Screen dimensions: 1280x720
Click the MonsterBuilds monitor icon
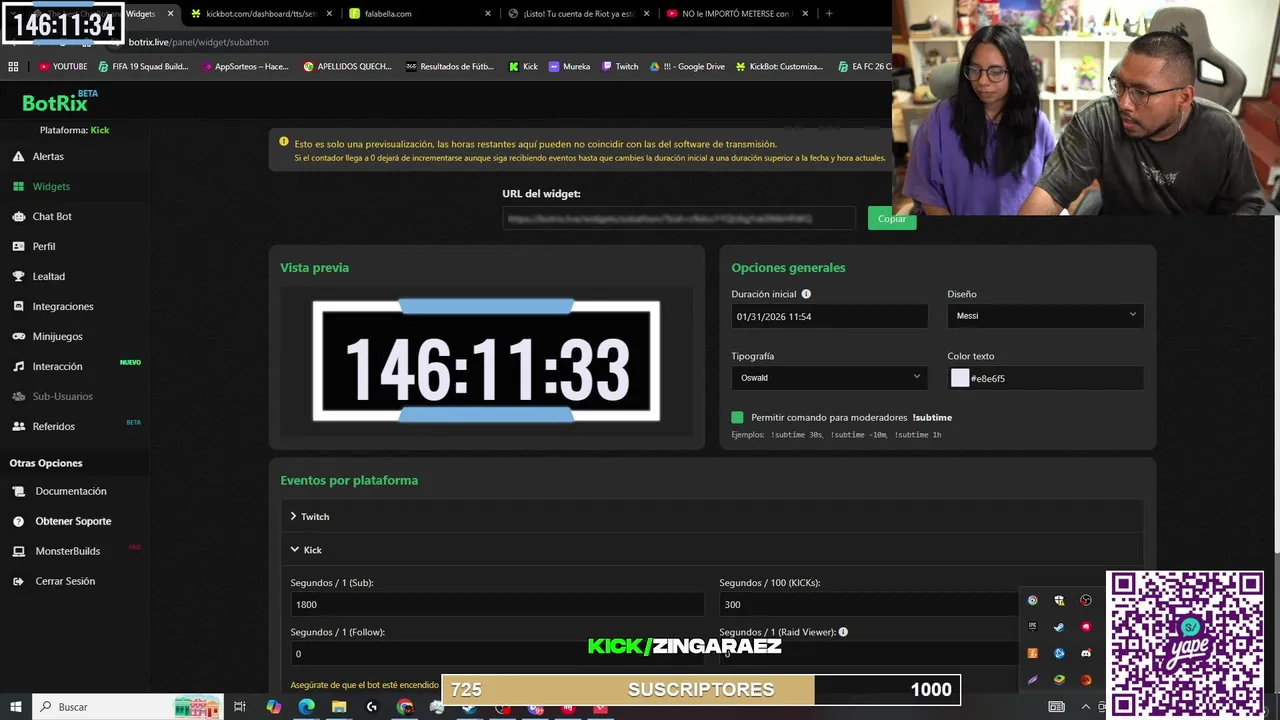click(18, 551)
